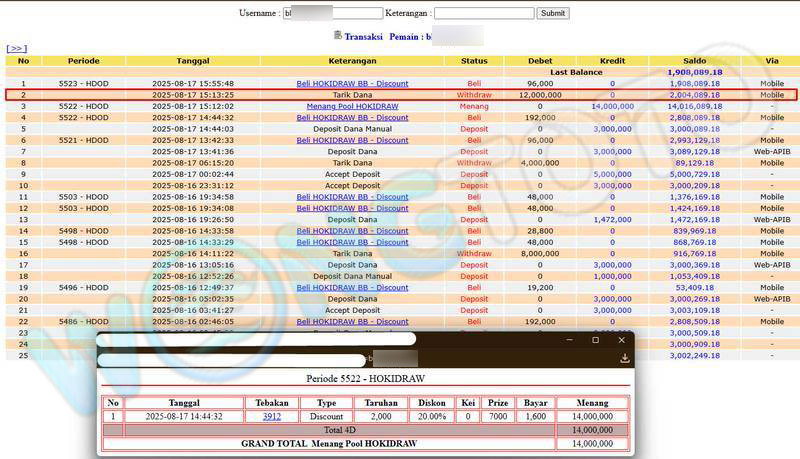Expand the >> link above the table
Image resolution: width=800 pixels, height=459 pixels.
pos(16,48)
